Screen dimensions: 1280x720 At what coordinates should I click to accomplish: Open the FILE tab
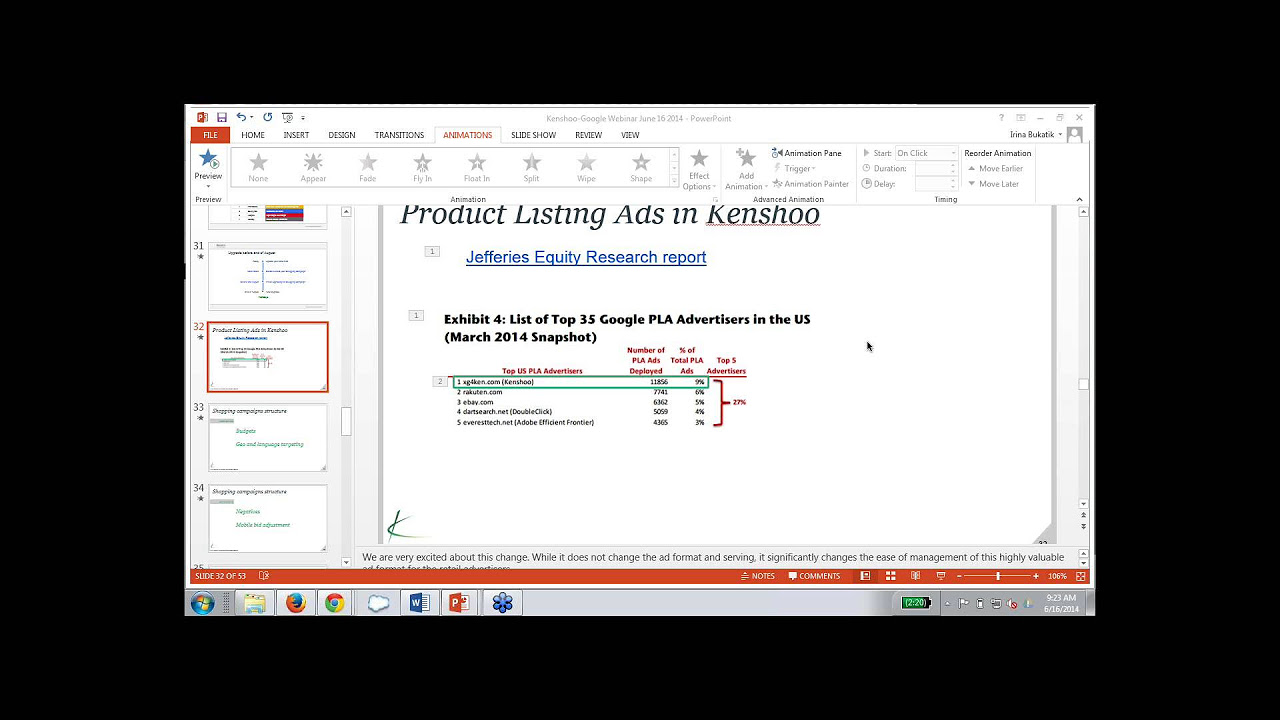click(210, 135)
